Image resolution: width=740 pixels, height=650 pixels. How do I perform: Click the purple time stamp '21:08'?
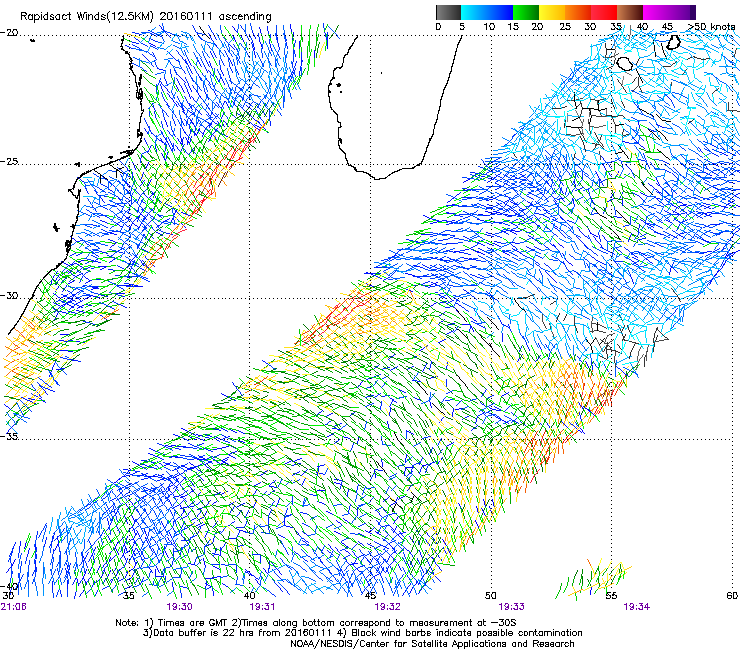click(14, 607)
